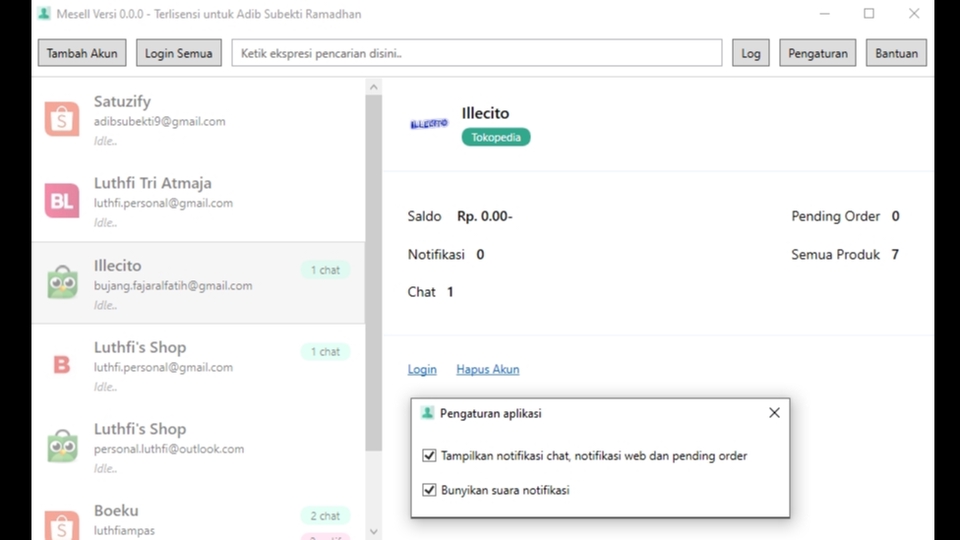Maximize the Mesell window

(x=869, y=13)
